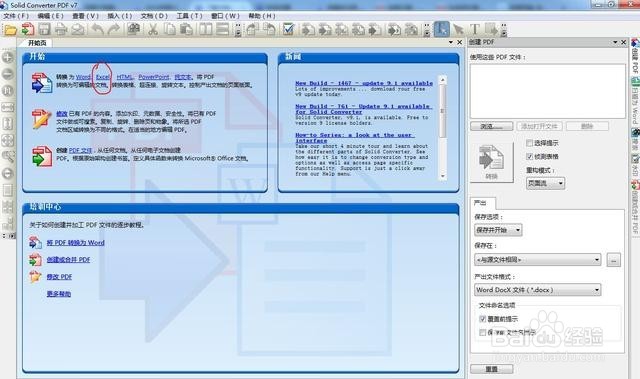Image resolution: width=640 pixels, height=379 pixels.
Task: Toggle the 文件名提示 checkbox
Action: (x=482, y=333)
